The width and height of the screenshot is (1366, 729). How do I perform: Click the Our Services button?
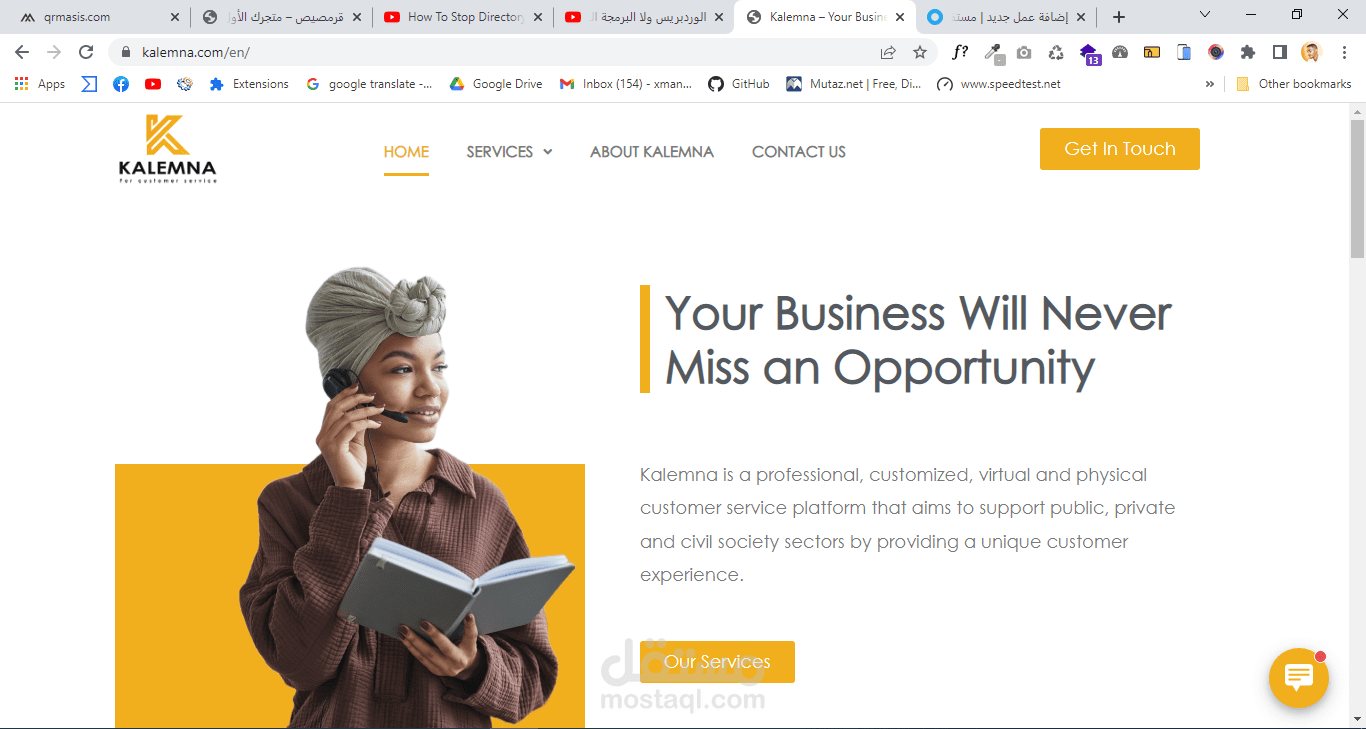pos(717,662)
